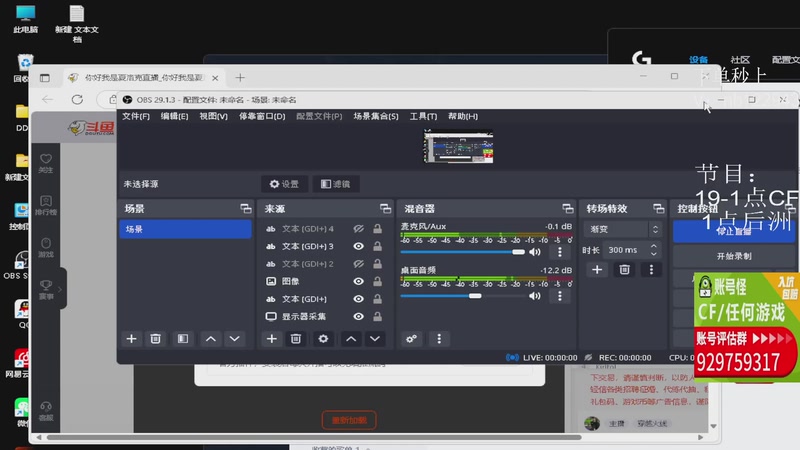This screenshot has width=800, height=450.
Task: Open mixer panel options menu dots
Action: (439, 339)
